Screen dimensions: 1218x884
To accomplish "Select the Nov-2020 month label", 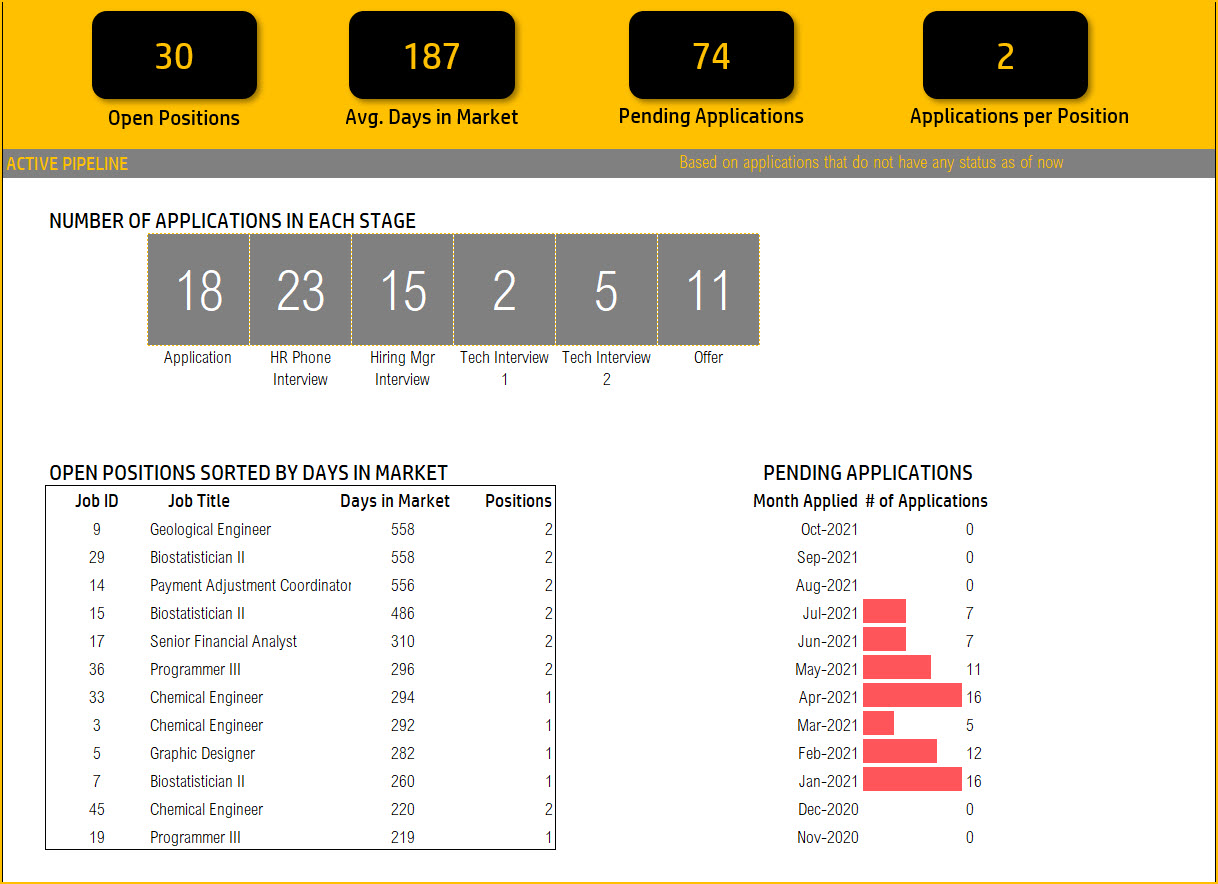I will pos(827,837).
